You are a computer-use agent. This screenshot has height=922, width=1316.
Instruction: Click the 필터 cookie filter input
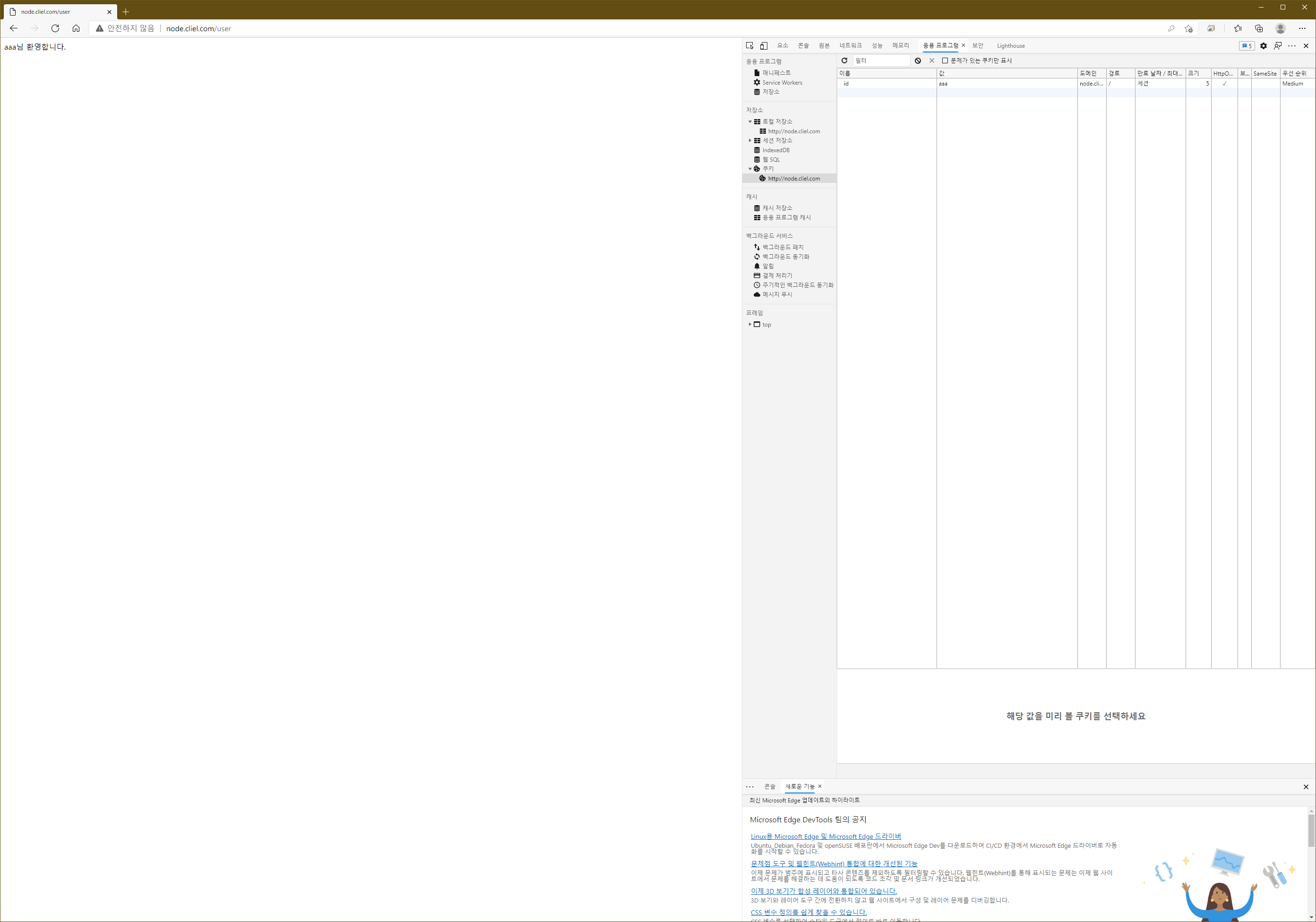(x=880, y=61)
